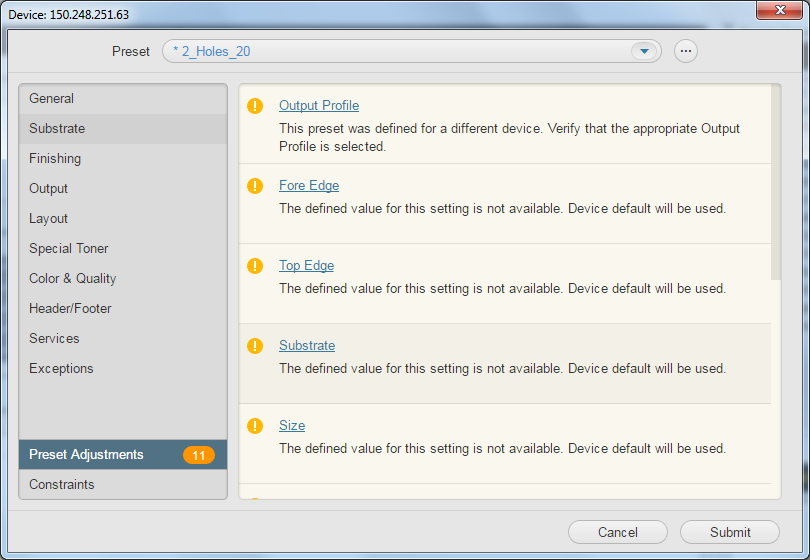Open the General settings tab
Image resolution: width=810 pixels, height=560 pixels.
coord(52,99)
